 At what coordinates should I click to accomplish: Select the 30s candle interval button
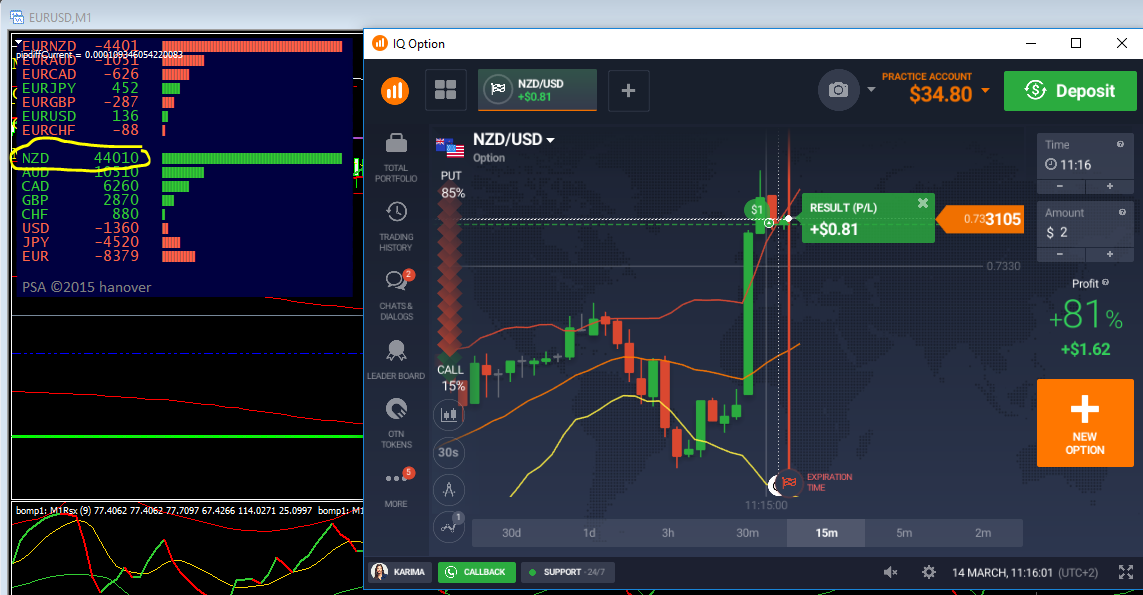click(448, 452)
